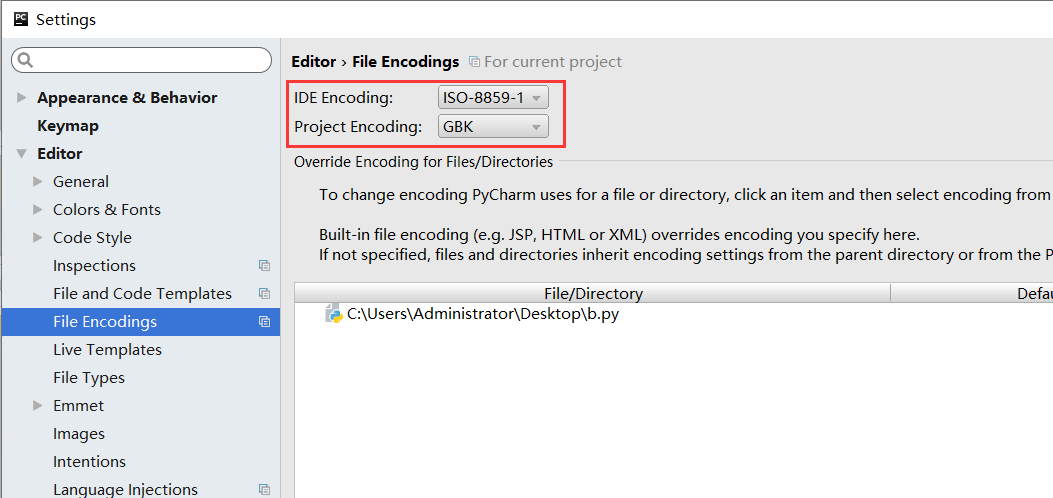
Task: Expand the Appearance & Behavior section
Action: 22,98
